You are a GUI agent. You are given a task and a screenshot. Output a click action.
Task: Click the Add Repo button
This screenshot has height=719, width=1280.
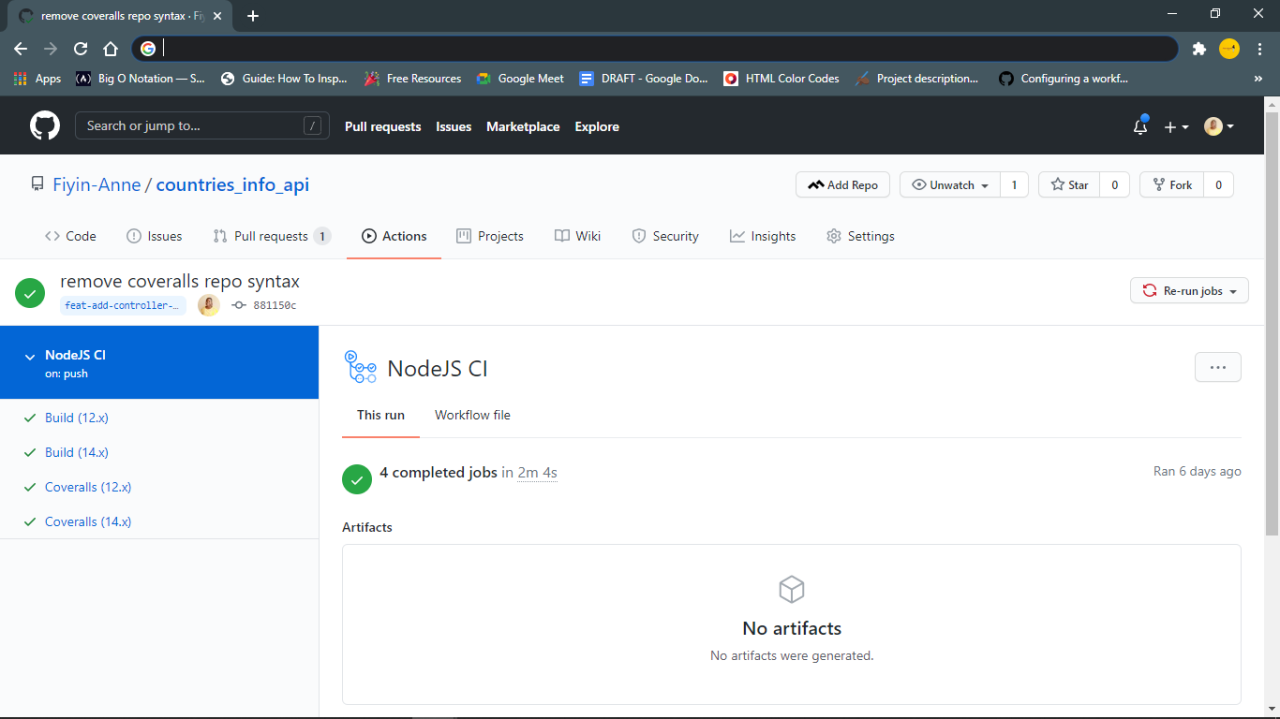click(842, 184)
